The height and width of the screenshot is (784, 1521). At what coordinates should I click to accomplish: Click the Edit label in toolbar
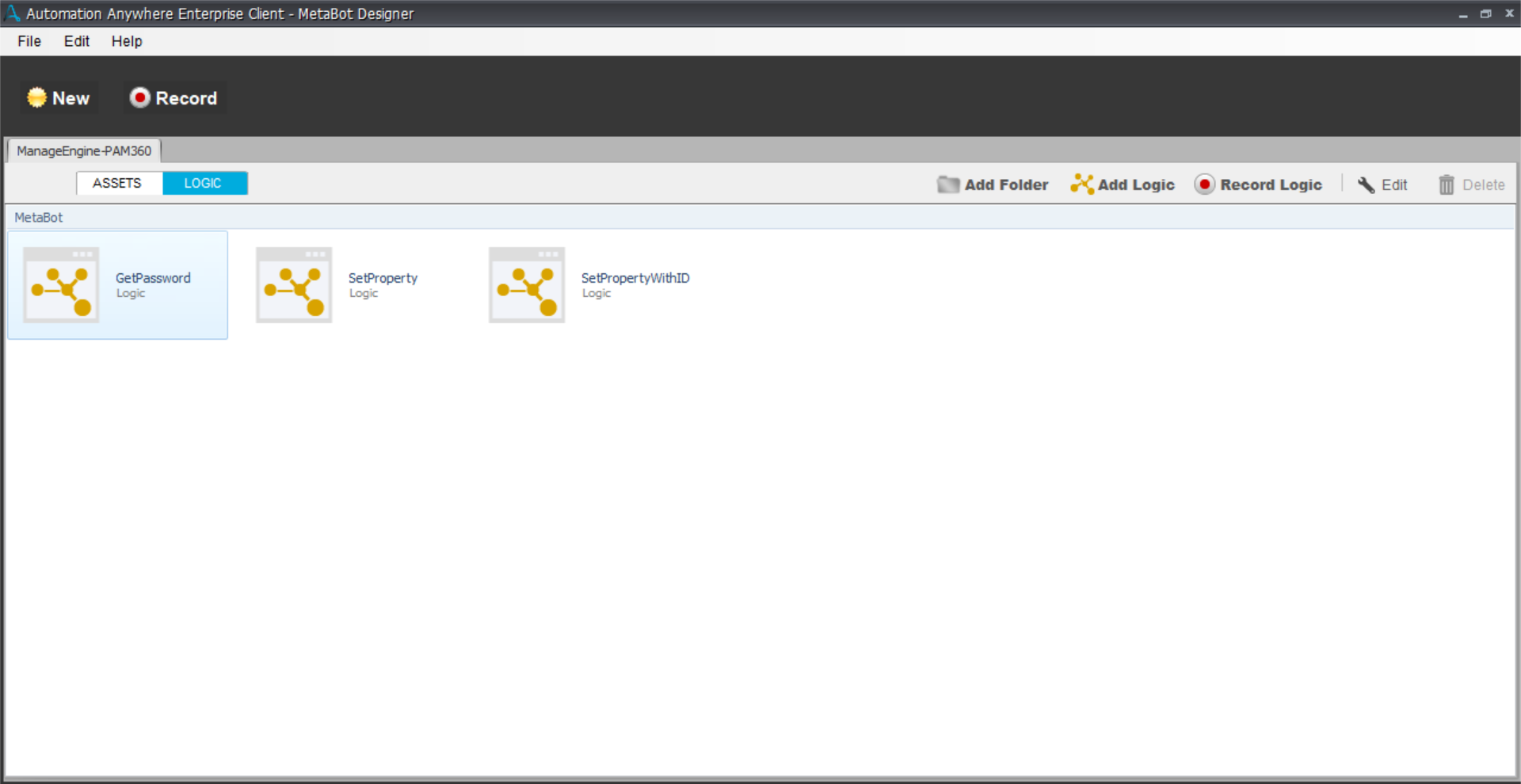1394,185
